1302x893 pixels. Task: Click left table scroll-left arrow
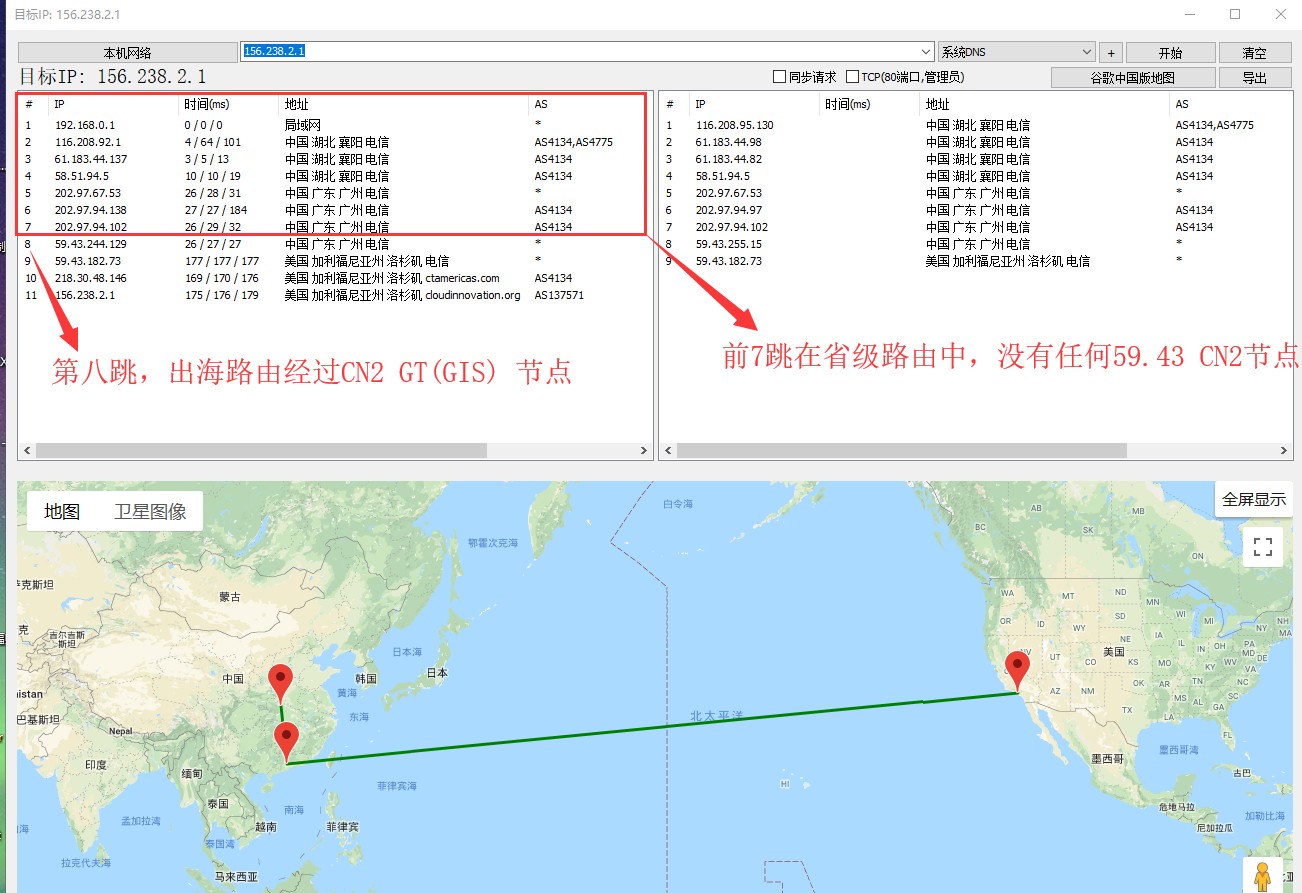[x=26, y=451]
